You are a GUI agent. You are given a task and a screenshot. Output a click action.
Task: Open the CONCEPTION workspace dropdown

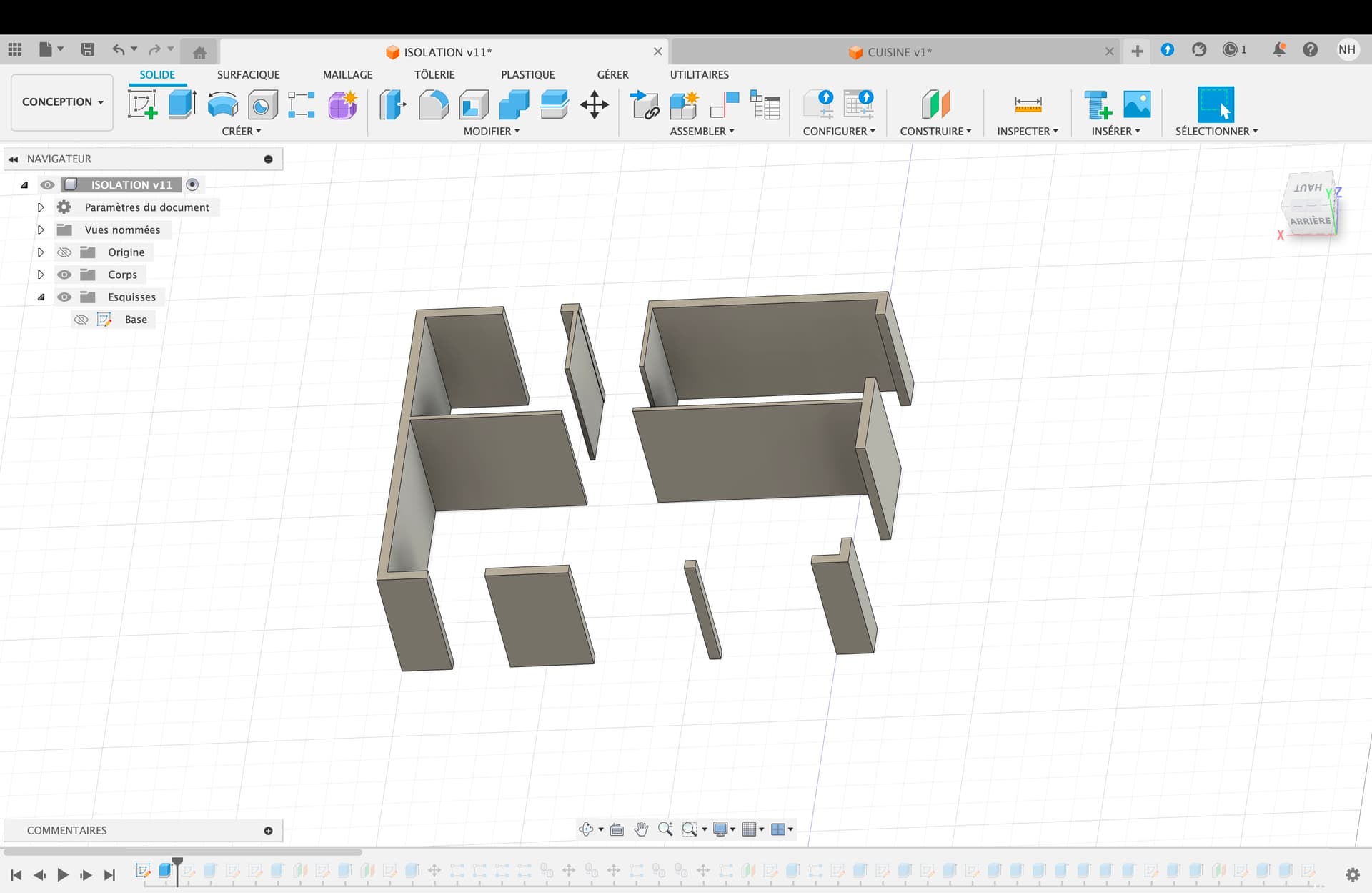click(62, 102)
